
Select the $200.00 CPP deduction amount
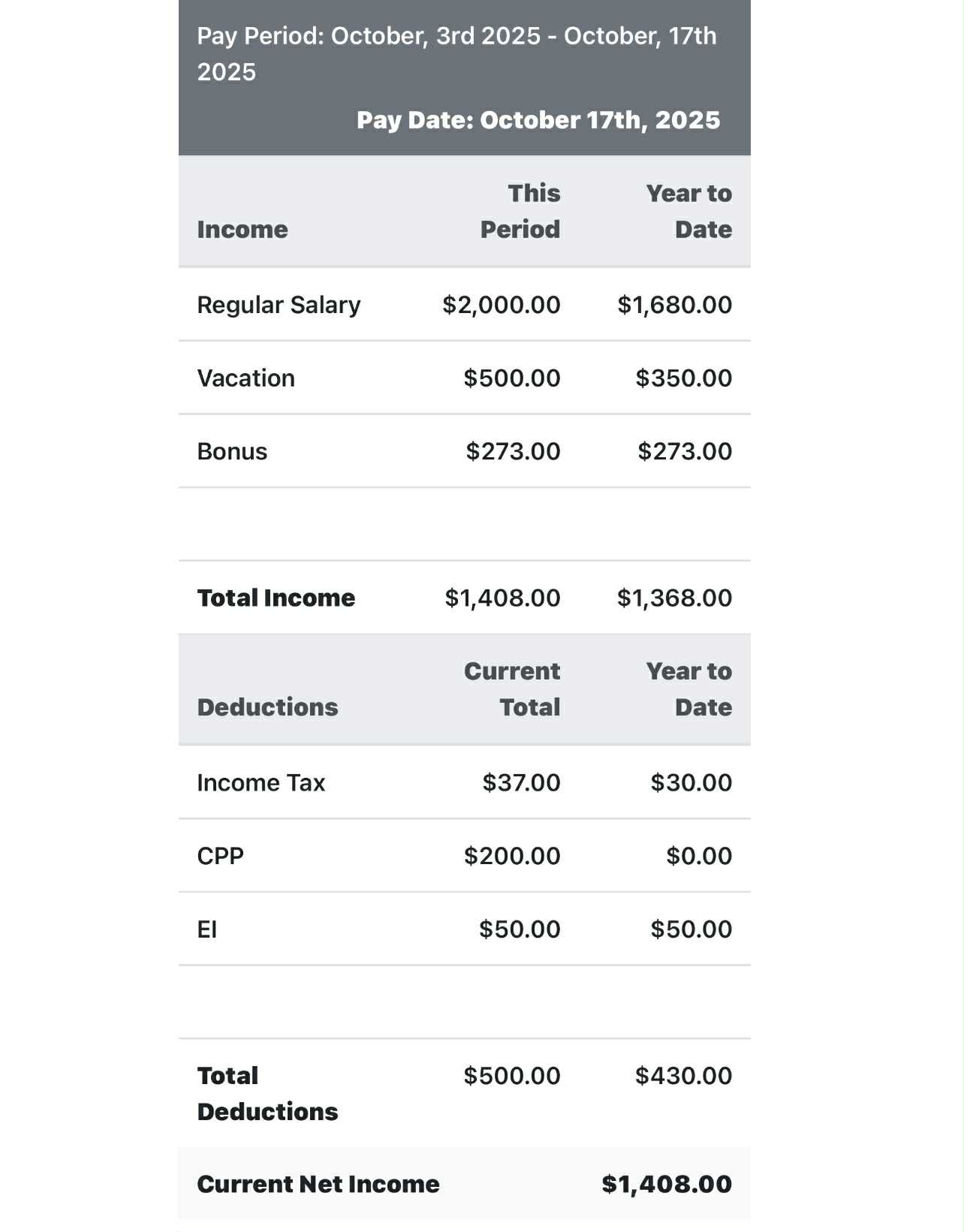[511, 856]
